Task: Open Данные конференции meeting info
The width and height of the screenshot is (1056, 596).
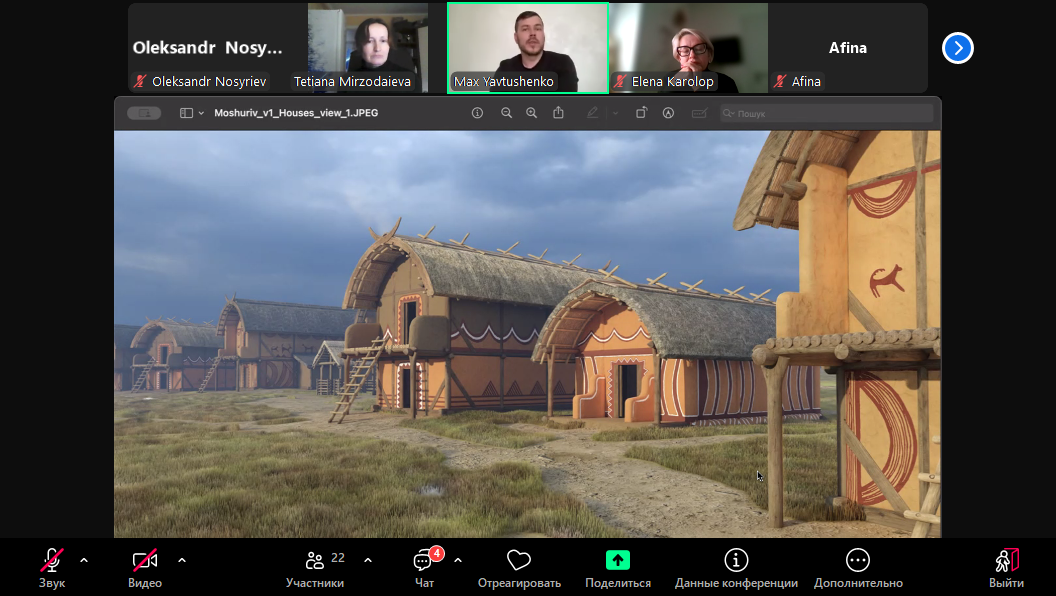Action: 736,567
